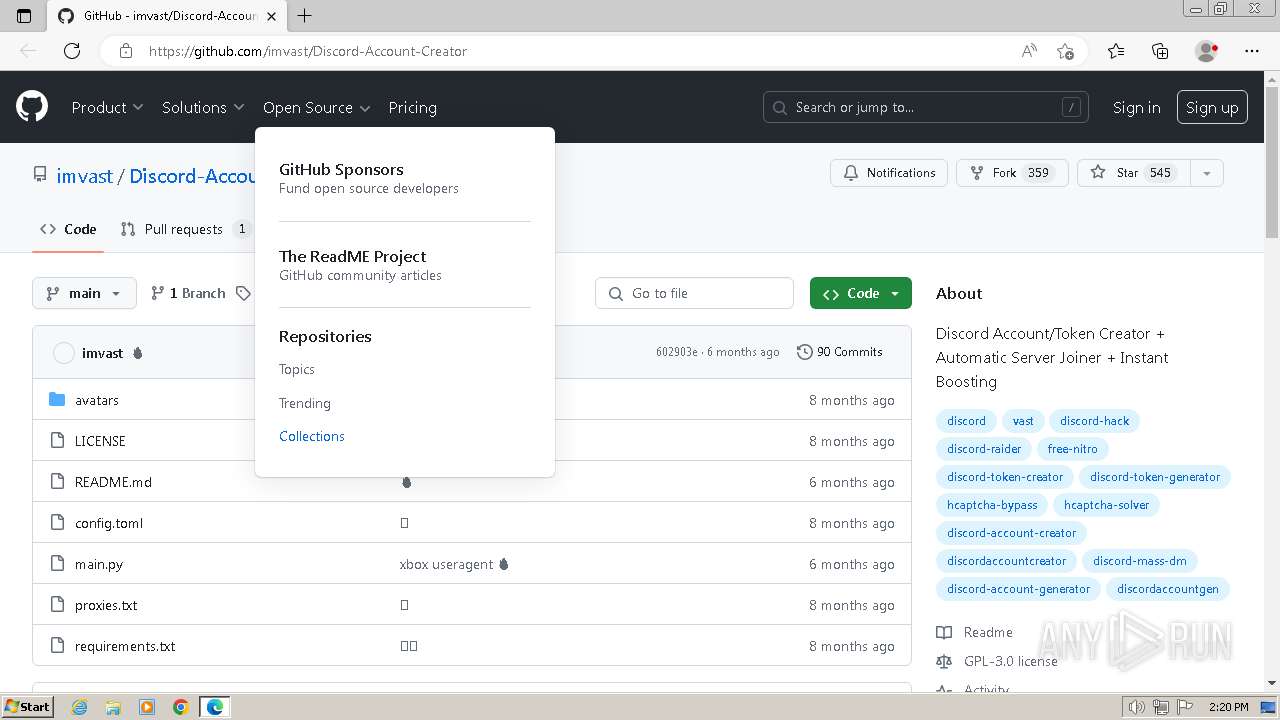Viewport: 1280px width, 720px height.
Task: Click the Sign up button
Action: (1212, 107)
